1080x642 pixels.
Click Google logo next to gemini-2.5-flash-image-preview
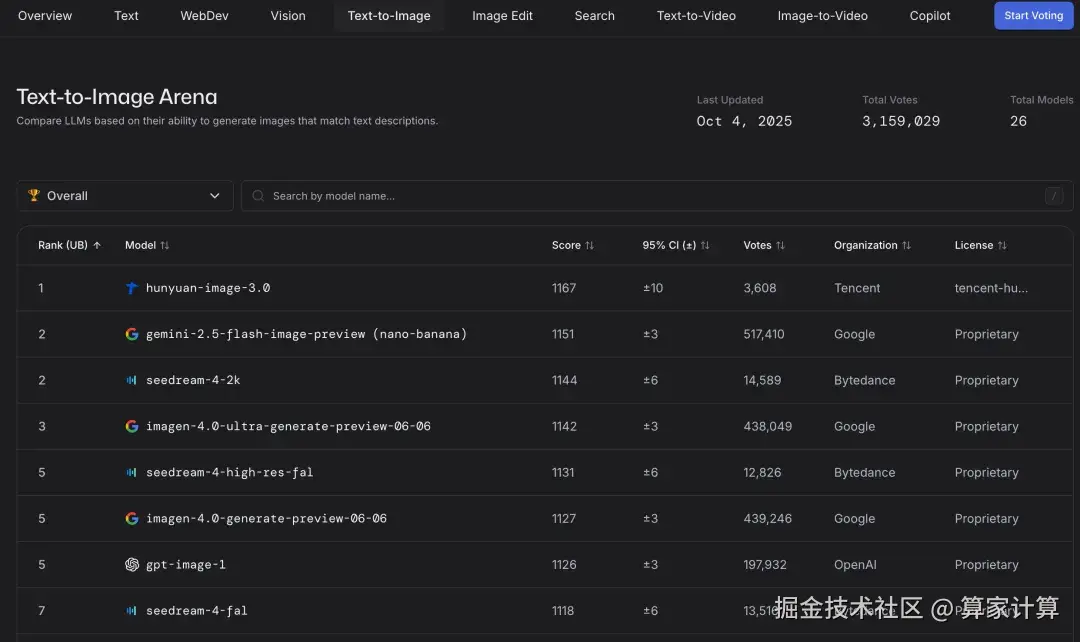(x=132, y=334)
